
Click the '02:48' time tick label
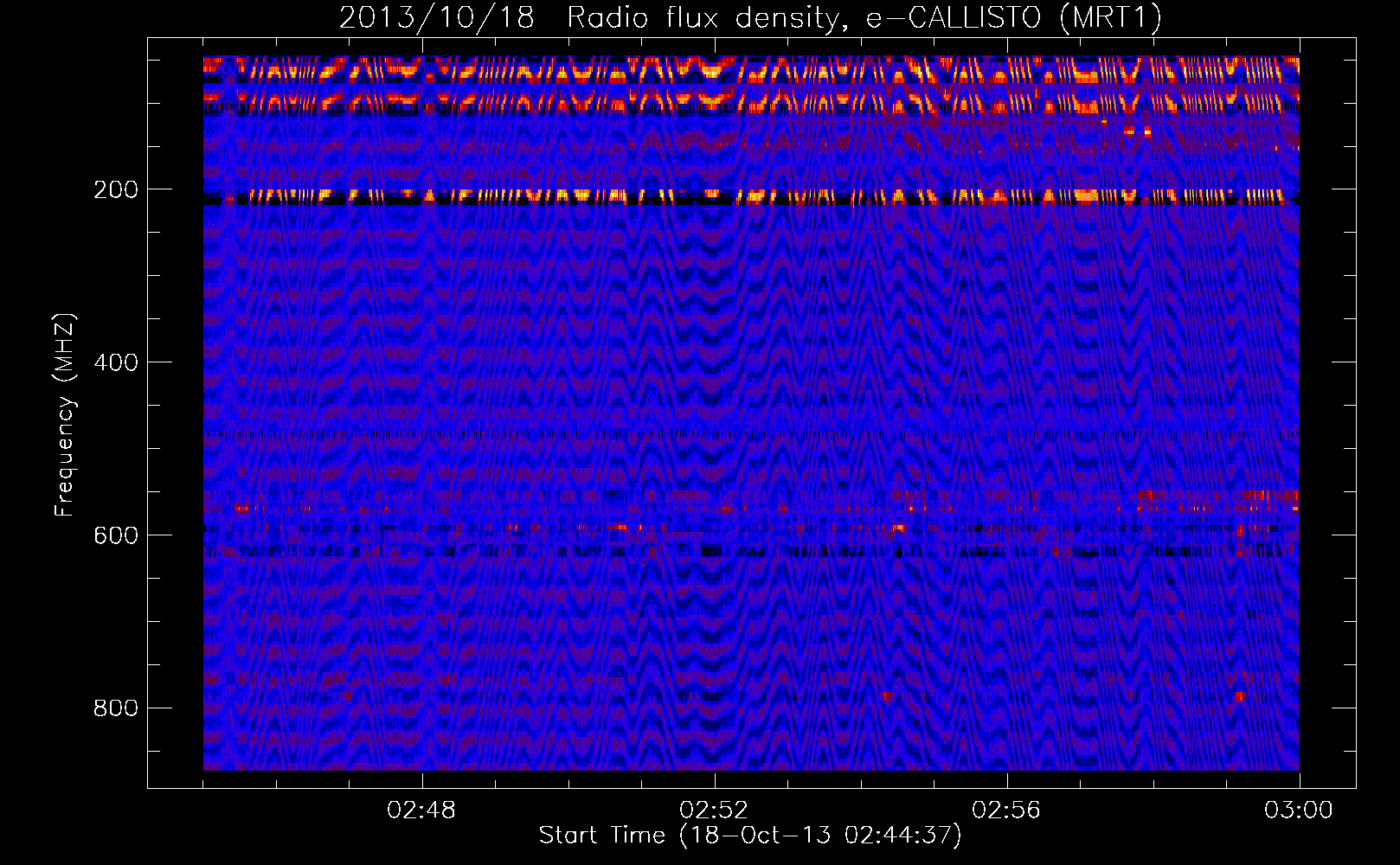tap(421, 811)
